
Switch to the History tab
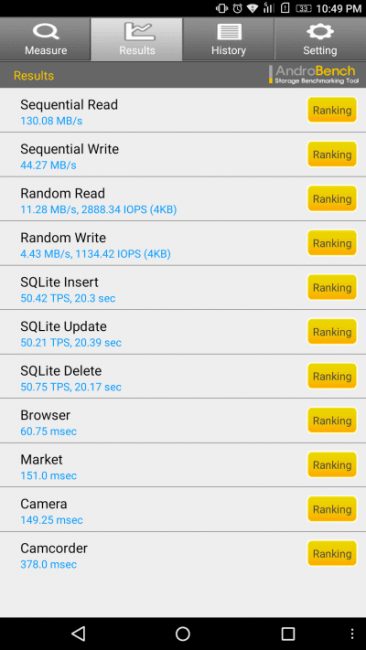click(x=228, y=39)
